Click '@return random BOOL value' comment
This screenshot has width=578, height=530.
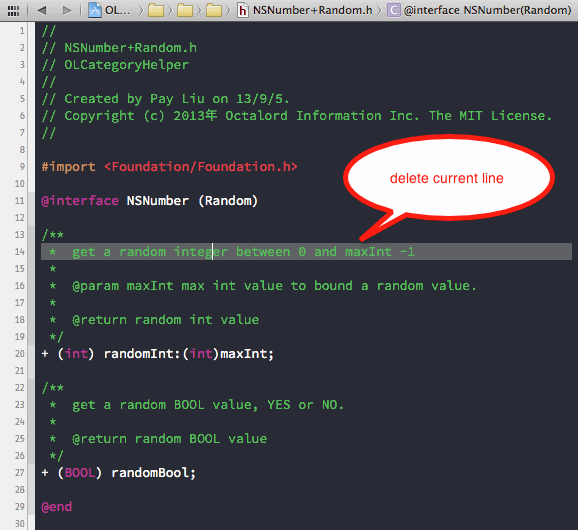point(170,439)
